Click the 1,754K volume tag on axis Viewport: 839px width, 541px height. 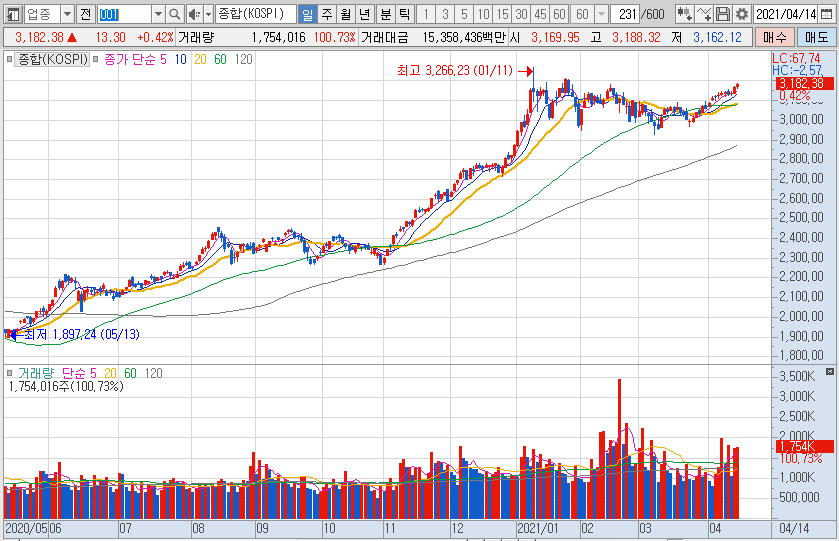point(804,446)
